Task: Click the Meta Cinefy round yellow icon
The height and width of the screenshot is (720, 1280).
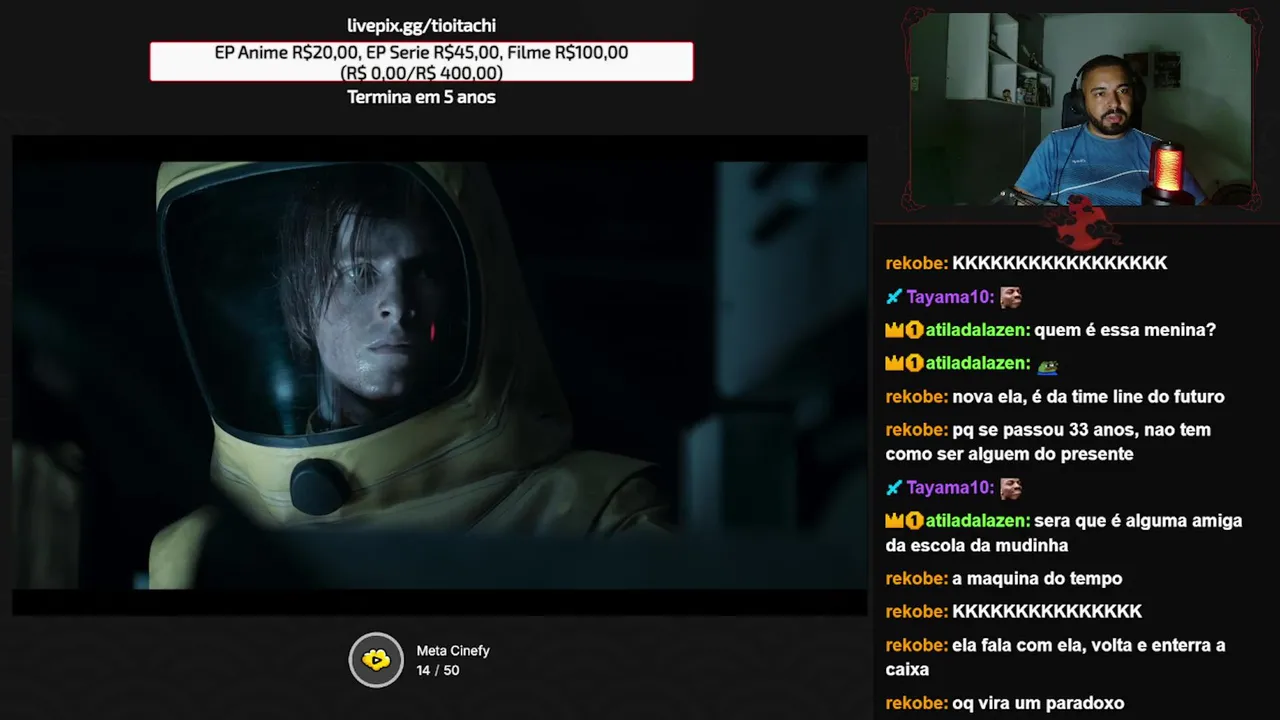Action: tap(376, 660)
